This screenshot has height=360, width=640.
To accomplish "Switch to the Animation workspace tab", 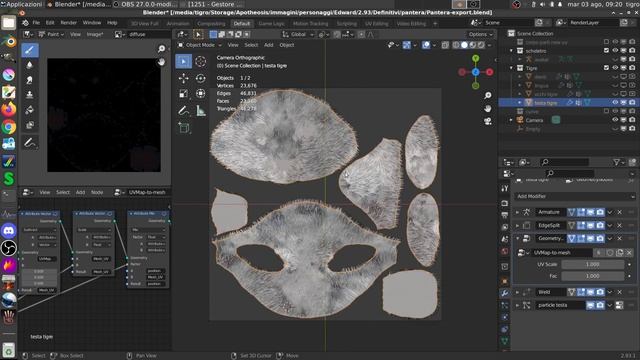I will [x=178, y=23].
